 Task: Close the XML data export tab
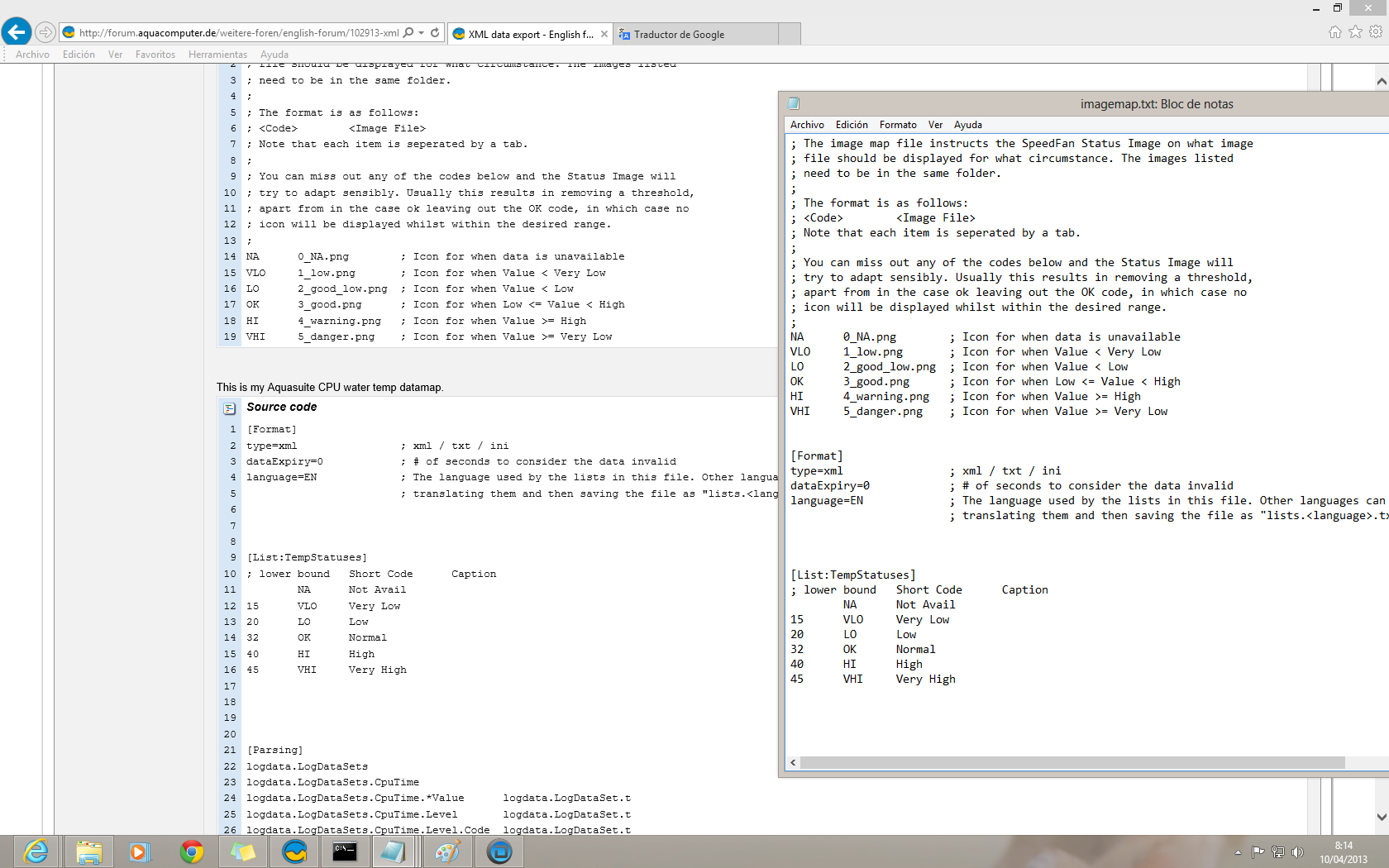[x=604, y=34]
